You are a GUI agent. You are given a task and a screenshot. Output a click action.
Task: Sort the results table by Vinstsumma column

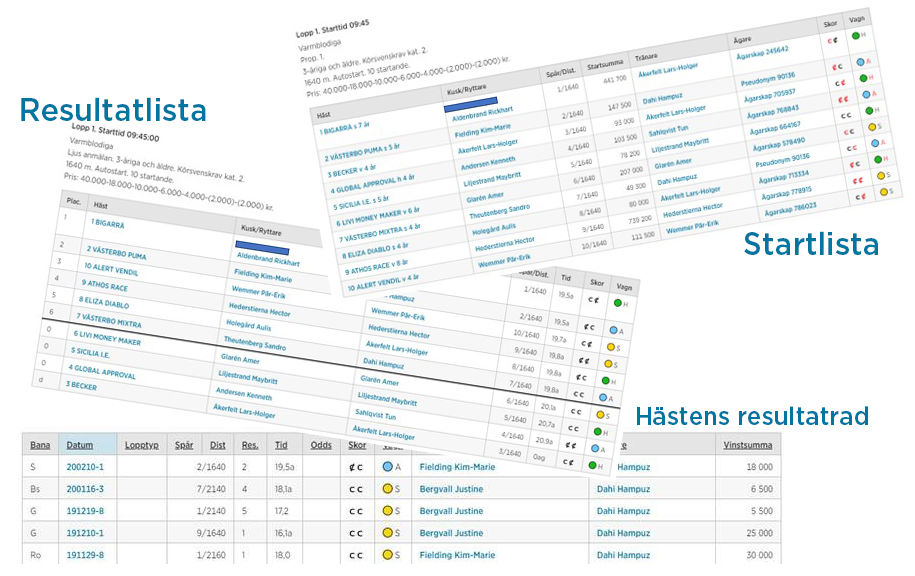[x=746, y=445]
